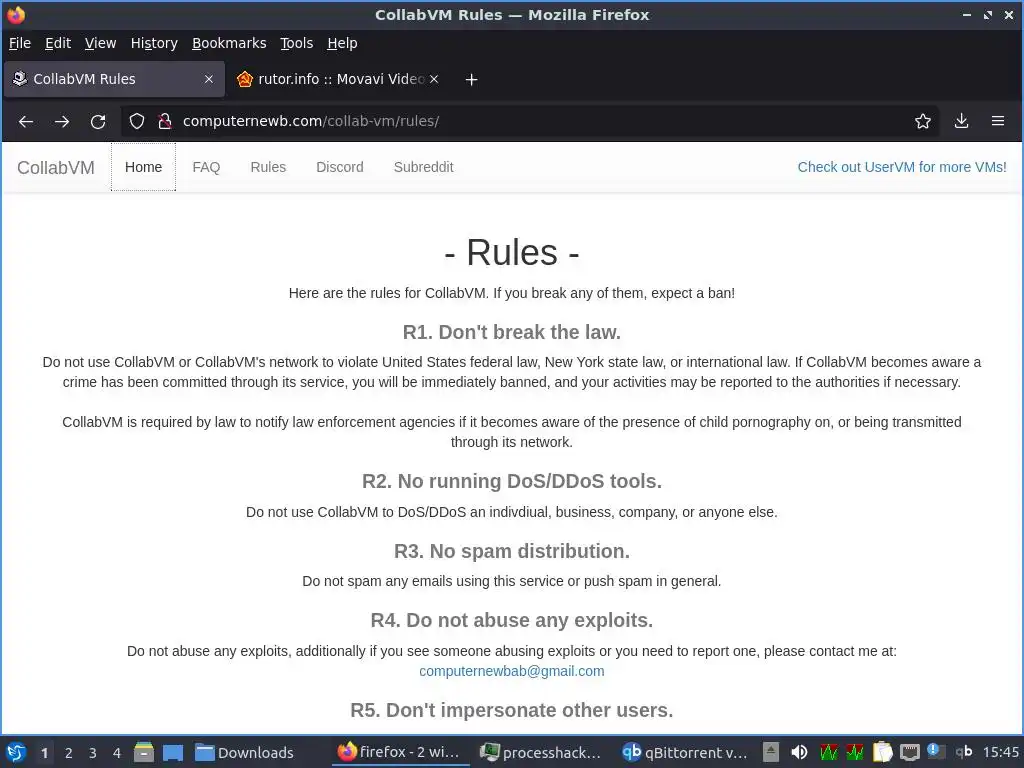Open the system start menu in the taskbar
Image resolution: width=1024 pixels, height=768 pixels.
[x=16, y=752]
